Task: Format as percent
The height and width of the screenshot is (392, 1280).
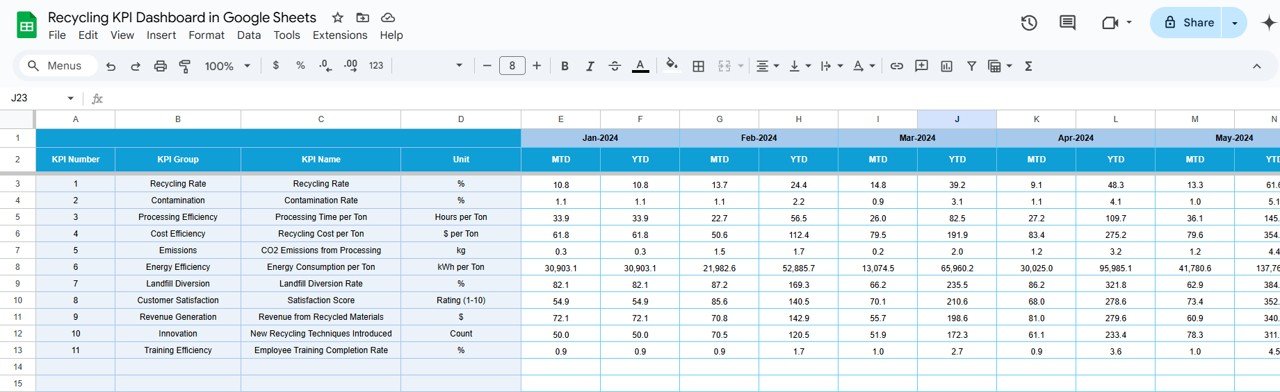Action: [300, 66]
